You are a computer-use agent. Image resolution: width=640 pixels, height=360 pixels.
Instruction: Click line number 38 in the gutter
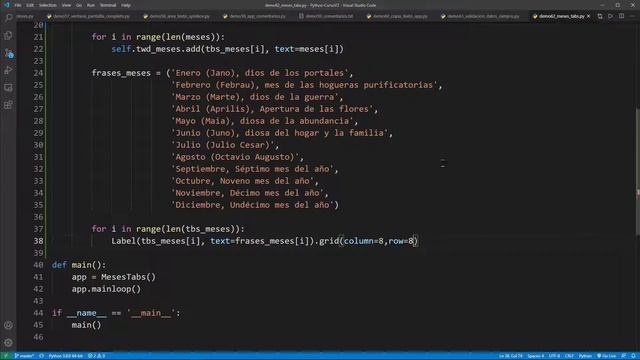[38, 241]
